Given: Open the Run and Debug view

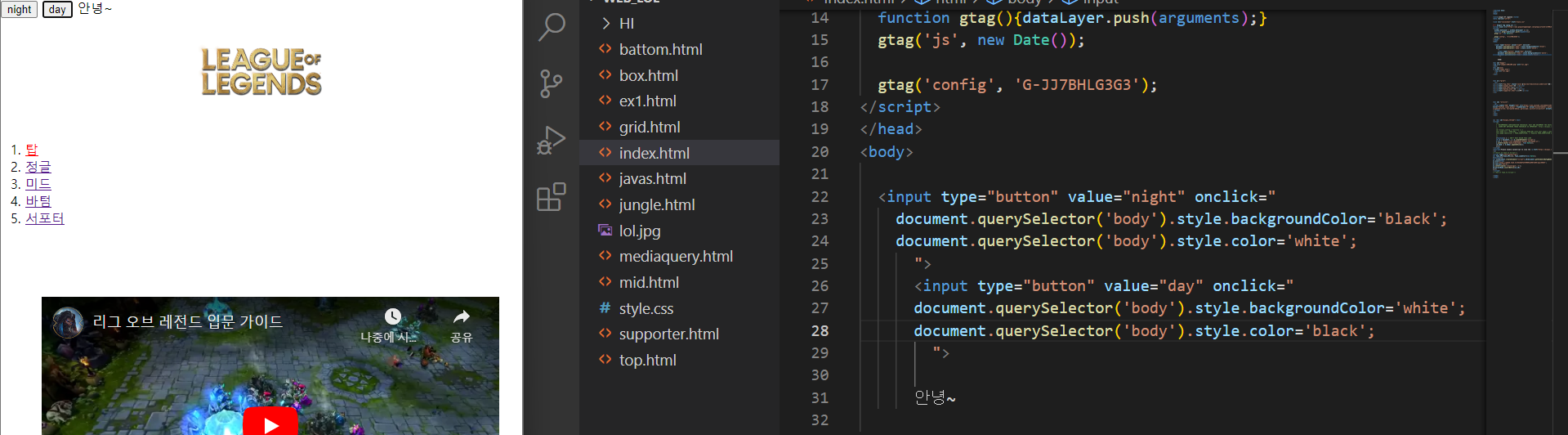Looking at the screenshot, I should (x=552, y=140).
